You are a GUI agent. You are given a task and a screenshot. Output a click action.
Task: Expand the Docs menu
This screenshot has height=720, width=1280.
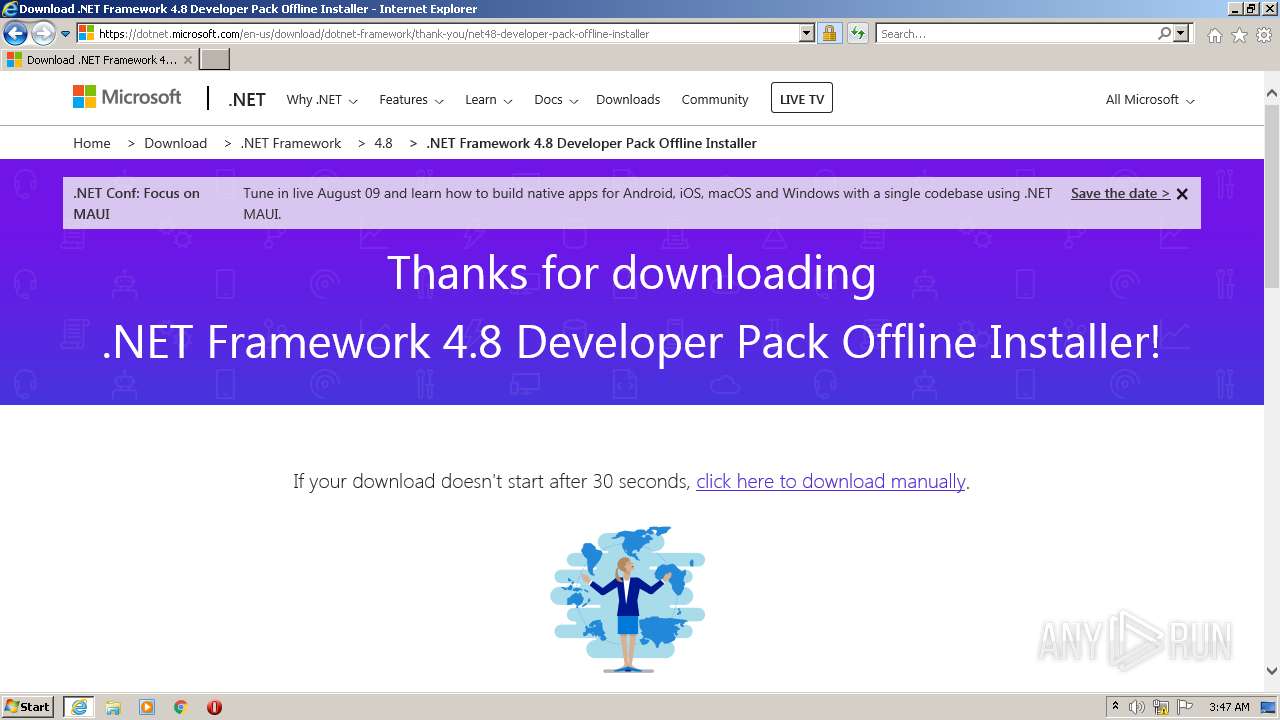(x=556, y=99)
